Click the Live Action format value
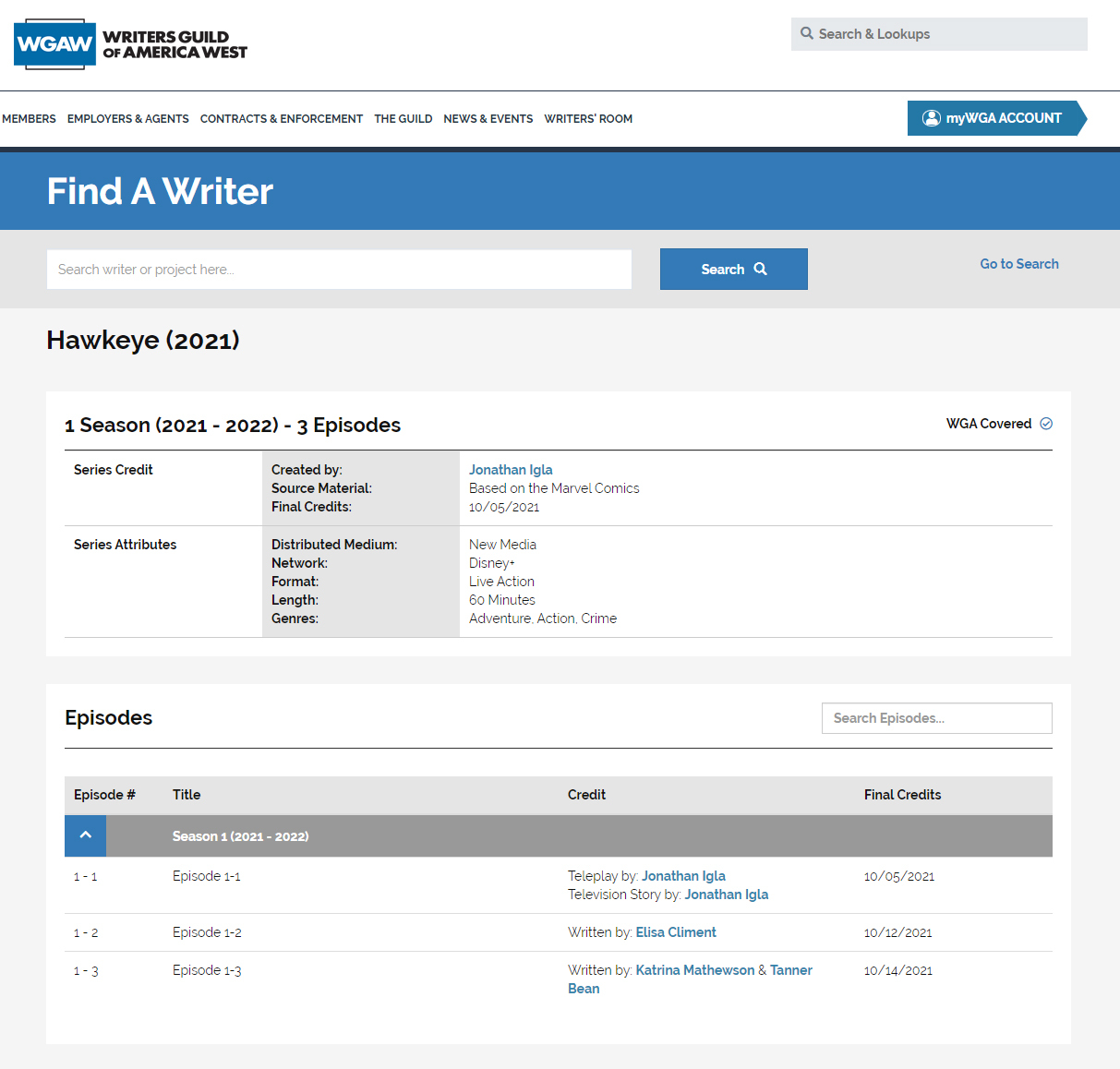 coord(501,582)
